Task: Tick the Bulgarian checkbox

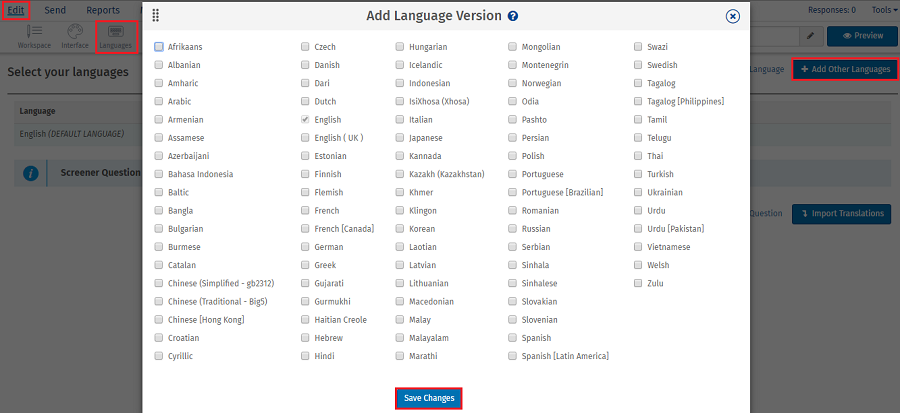Action: (x=158, y=229)
